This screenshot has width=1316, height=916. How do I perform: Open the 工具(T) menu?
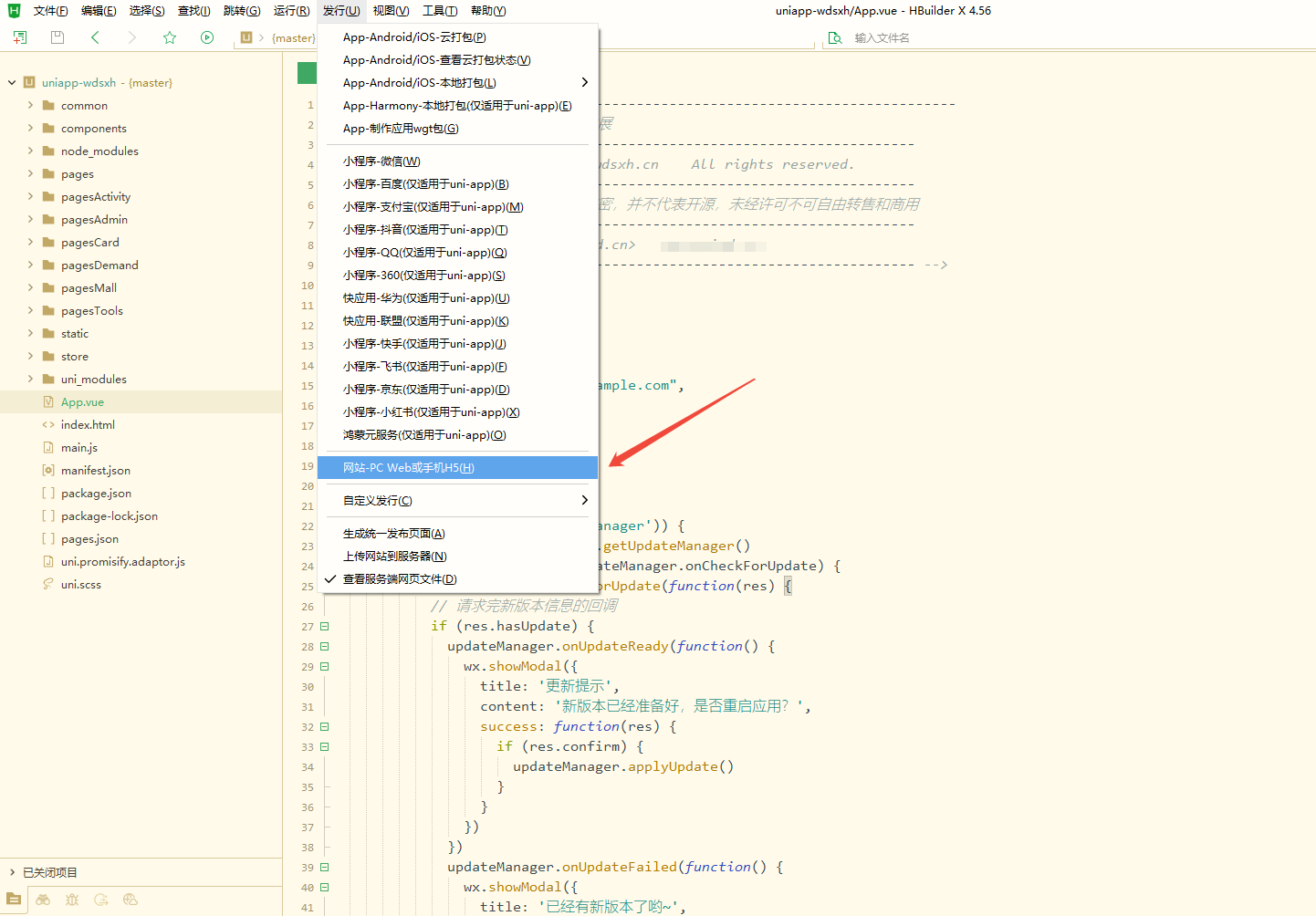(439, 11)
